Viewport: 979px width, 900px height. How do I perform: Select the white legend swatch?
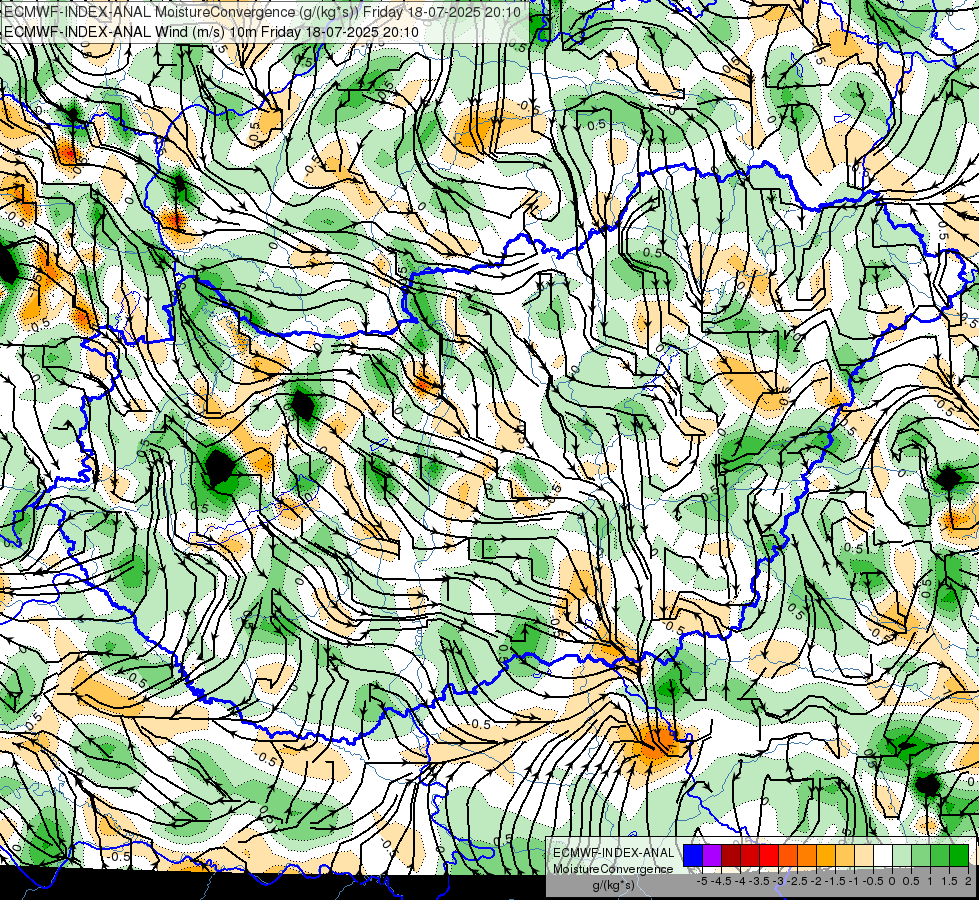(x=883, y=855)
